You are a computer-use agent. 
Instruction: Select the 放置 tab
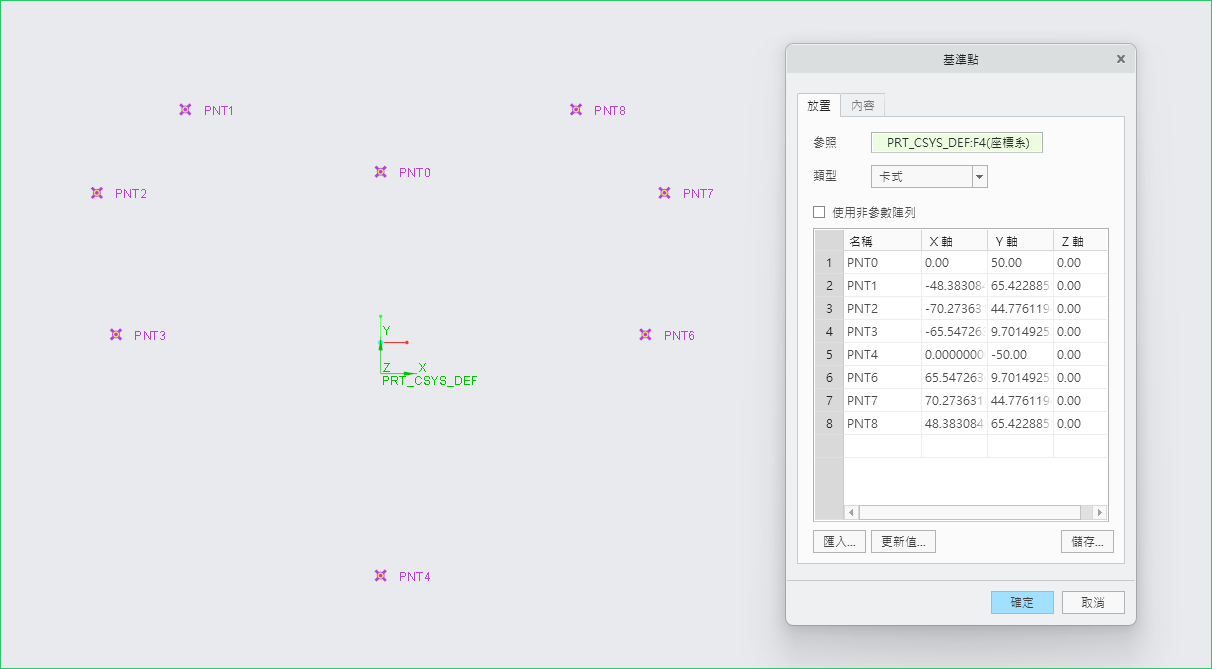(x=818, y=105)
